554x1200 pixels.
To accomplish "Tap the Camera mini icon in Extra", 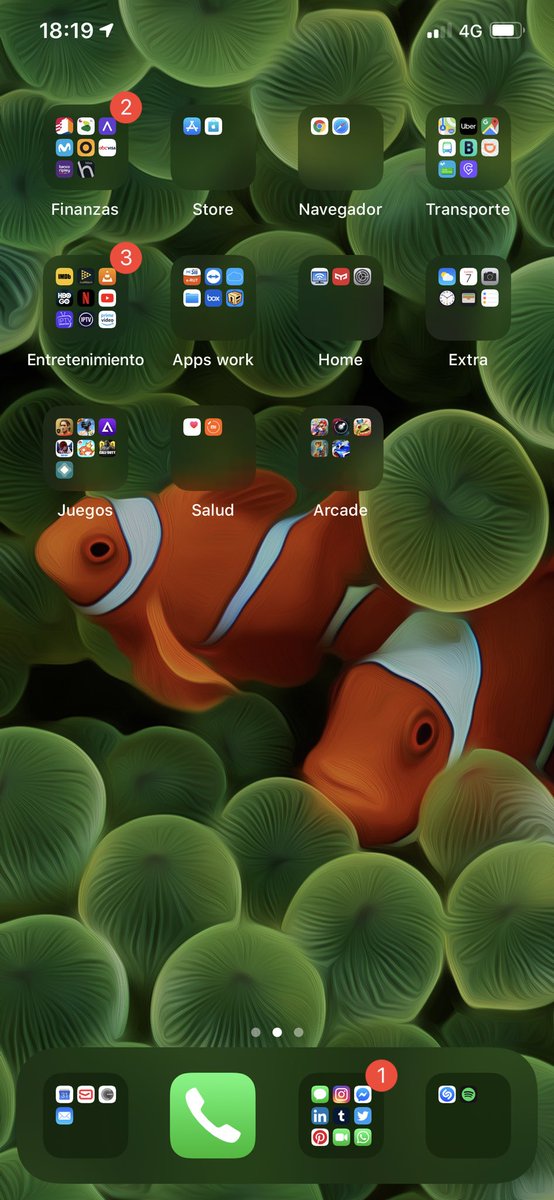I will (x=489, y=277).
